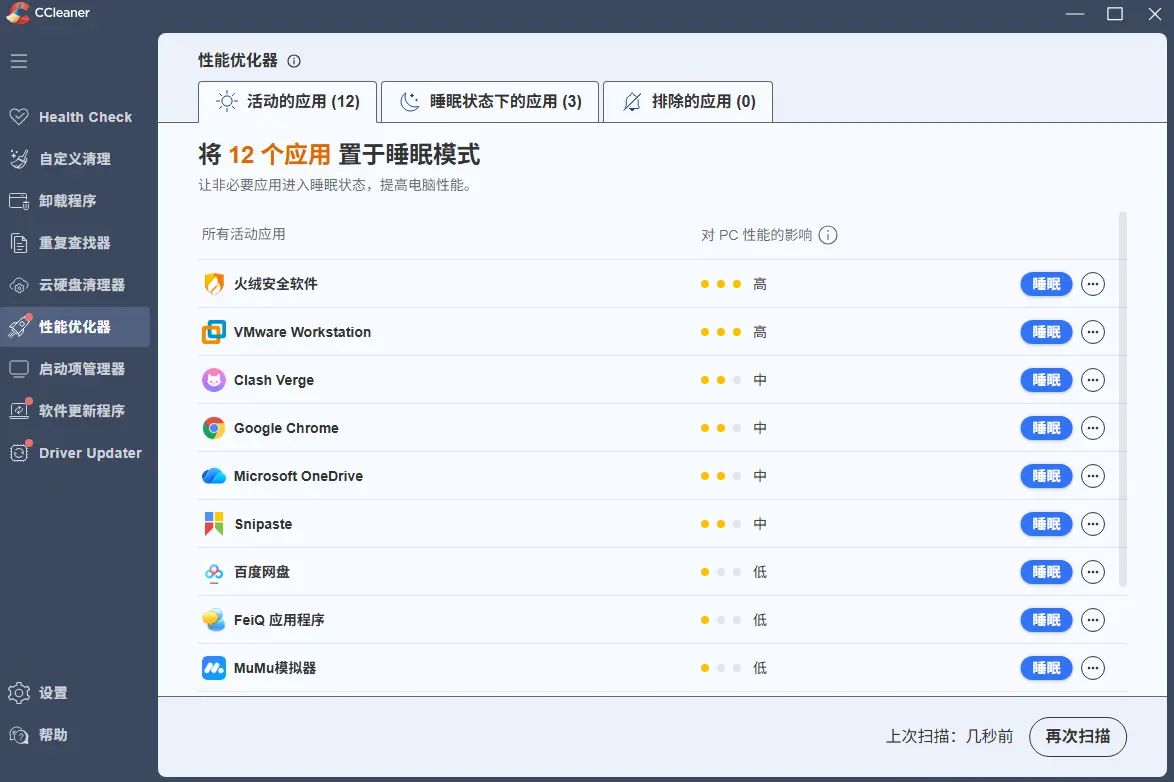Open more options for Clash Verge
This screenshot has width=1174, height=782.
1093,380
